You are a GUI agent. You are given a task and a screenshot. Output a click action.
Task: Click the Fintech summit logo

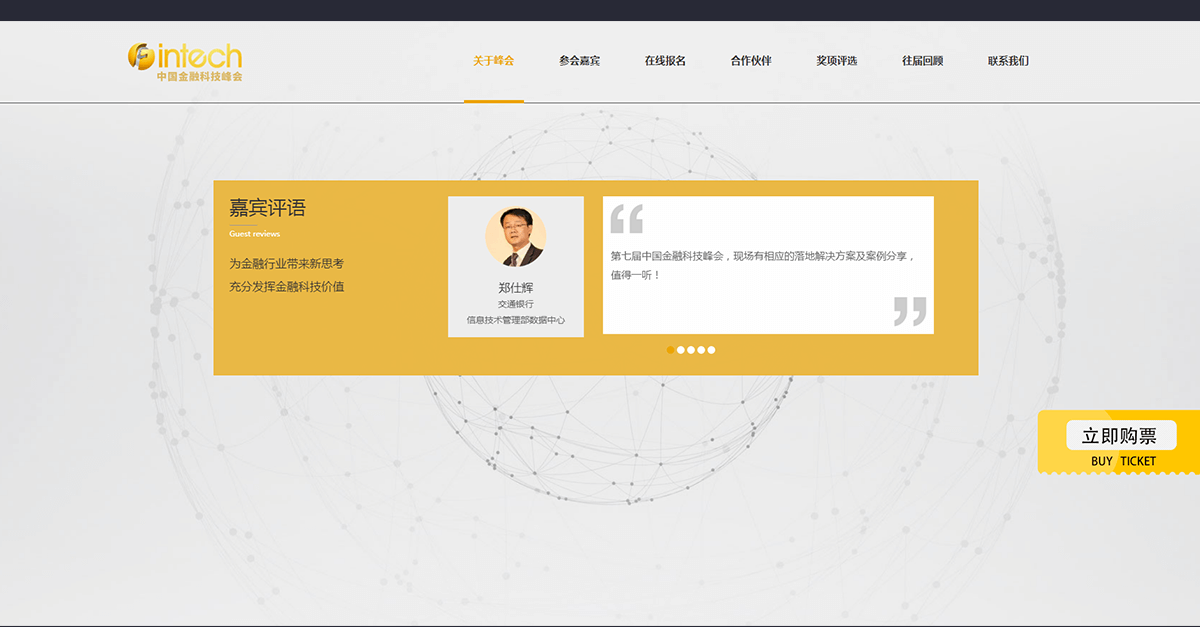(x=185, y=62)
